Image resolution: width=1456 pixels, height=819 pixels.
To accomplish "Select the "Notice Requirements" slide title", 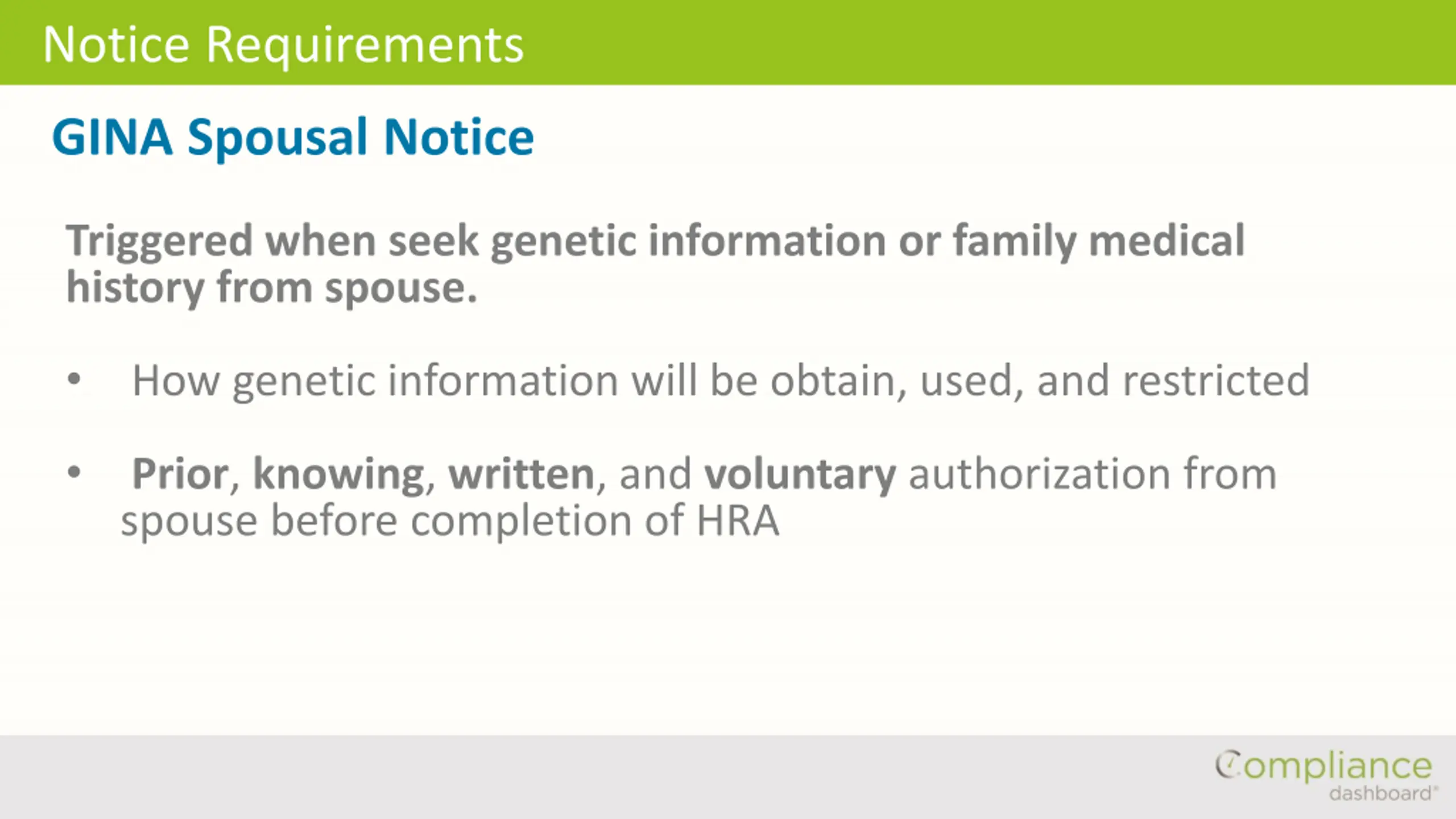I will pyautogui.click(x=283, y=45).
